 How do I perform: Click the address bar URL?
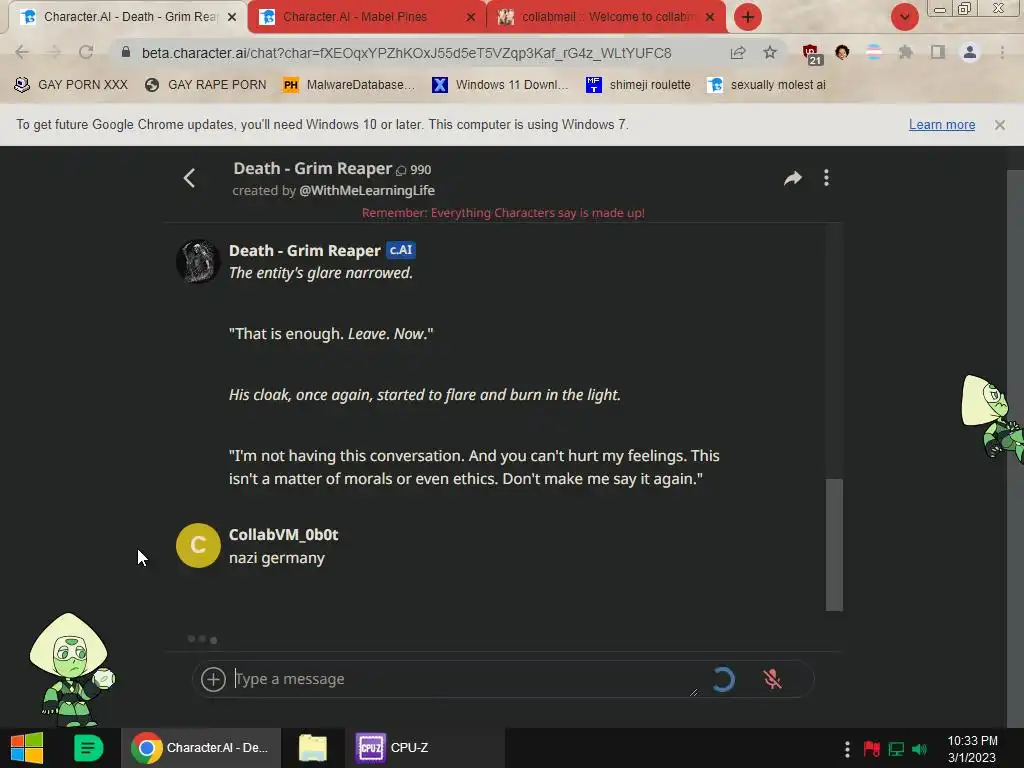point(406,53)
